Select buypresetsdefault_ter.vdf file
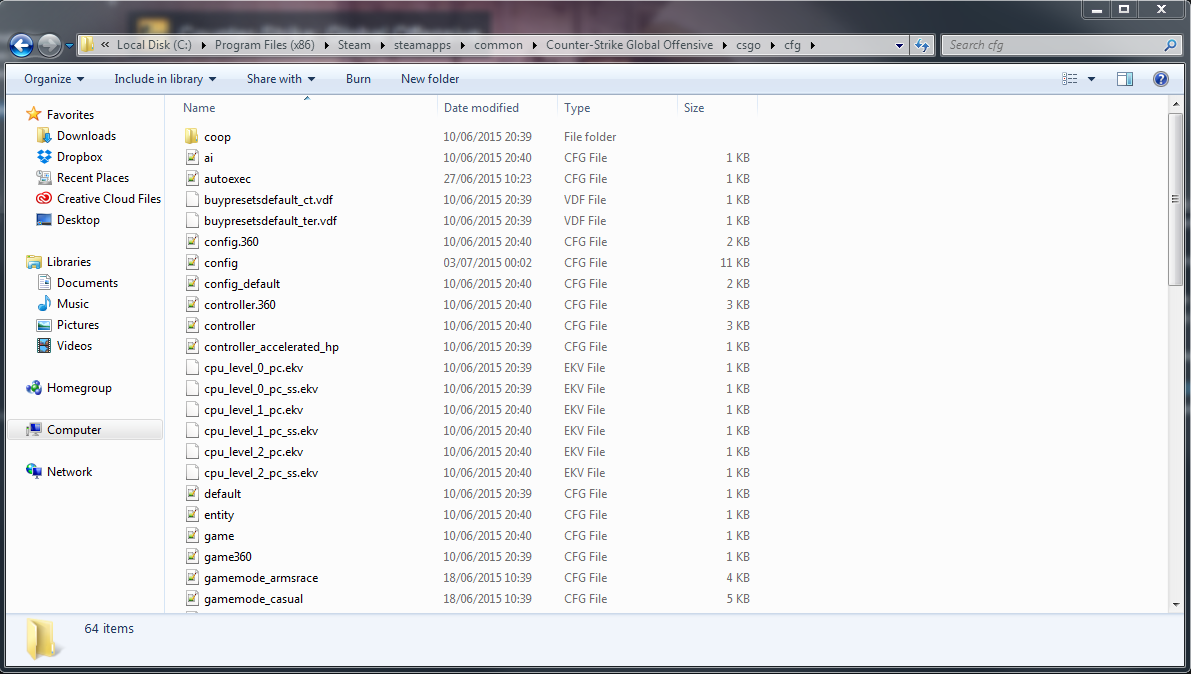 coord(270,221)
